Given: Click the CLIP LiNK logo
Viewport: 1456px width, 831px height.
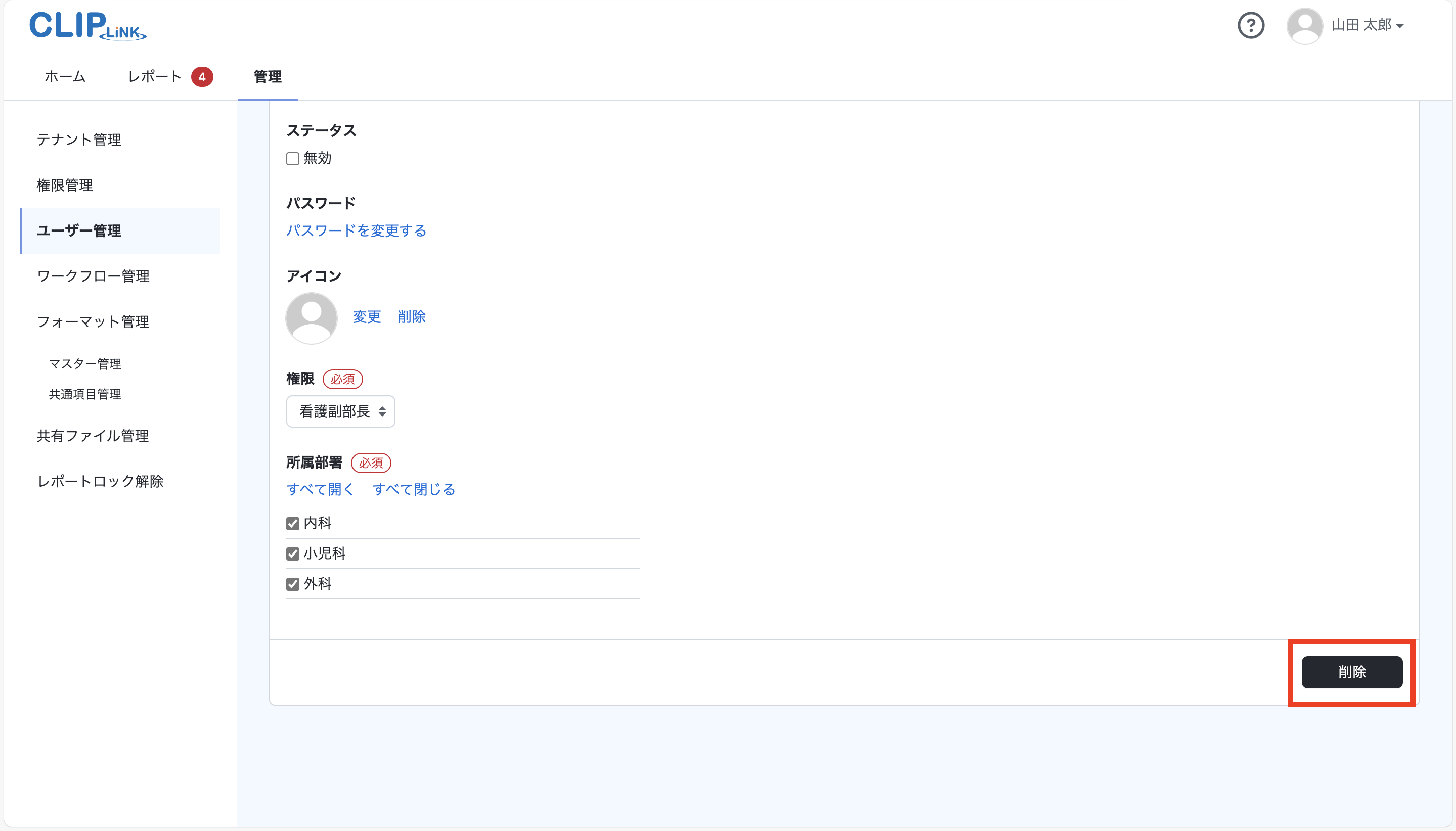Looking at the screenshot, I should [x=88, y=26].
